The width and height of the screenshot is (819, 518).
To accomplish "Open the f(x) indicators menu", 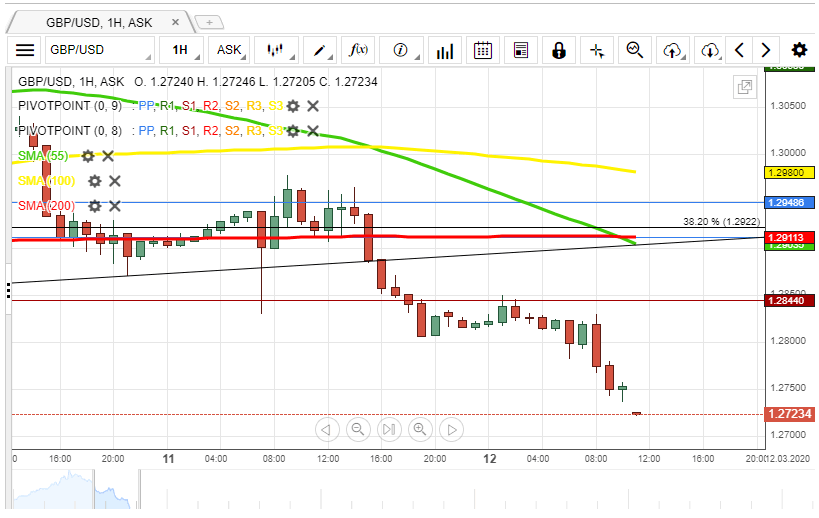I will (358, 50).
